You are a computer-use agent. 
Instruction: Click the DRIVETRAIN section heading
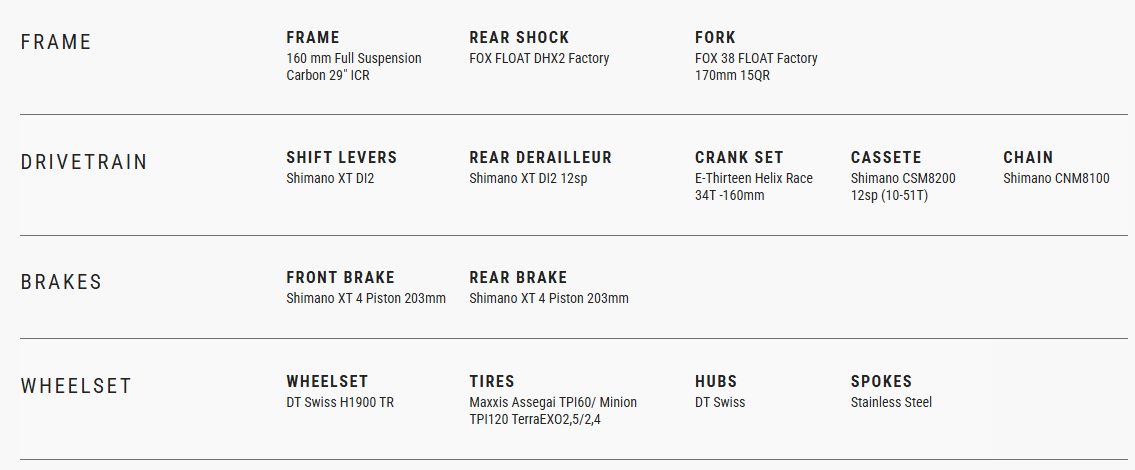pyautogui.click(x=84, y=162)
